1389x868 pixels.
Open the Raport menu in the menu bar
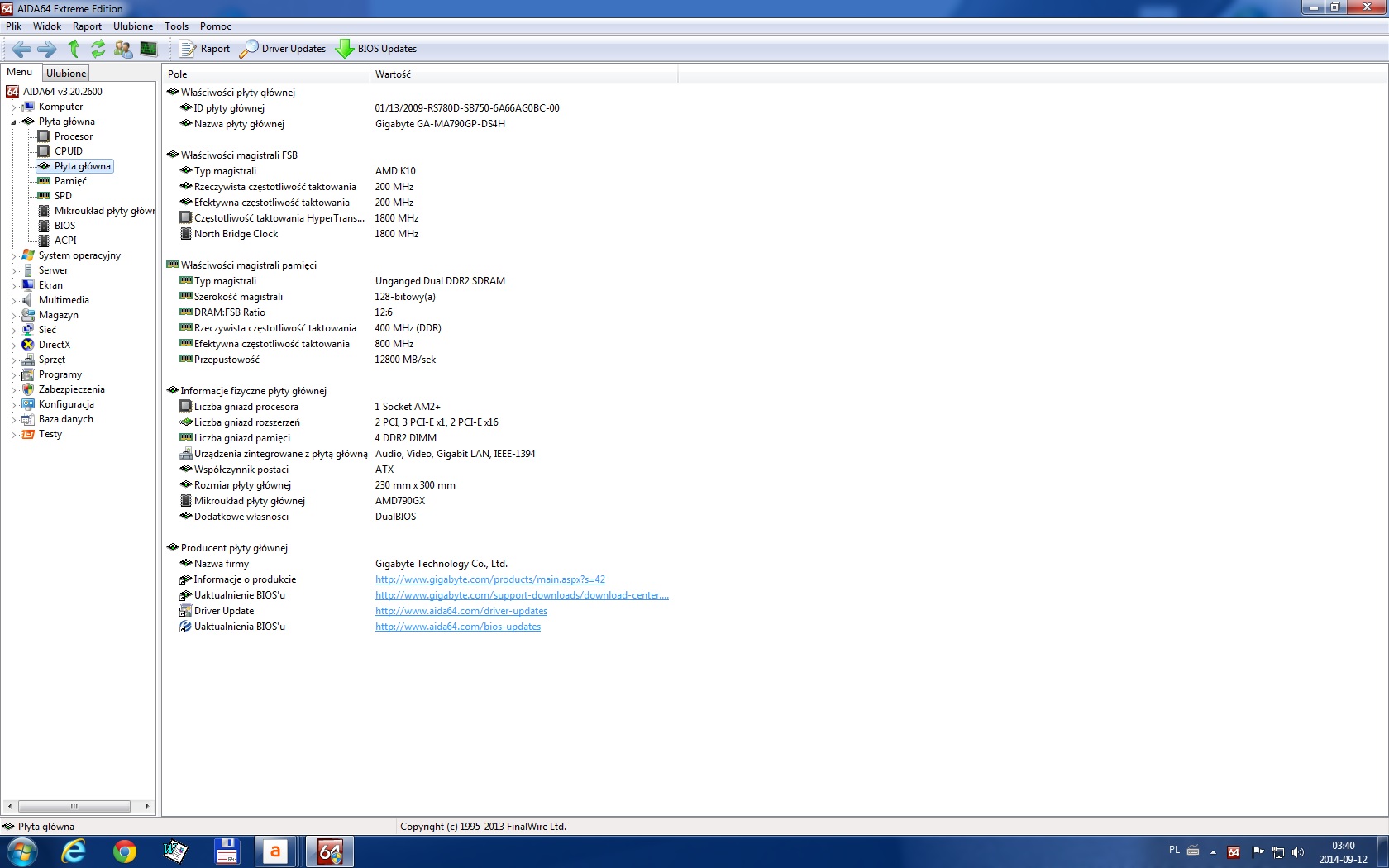coord(87,26)
